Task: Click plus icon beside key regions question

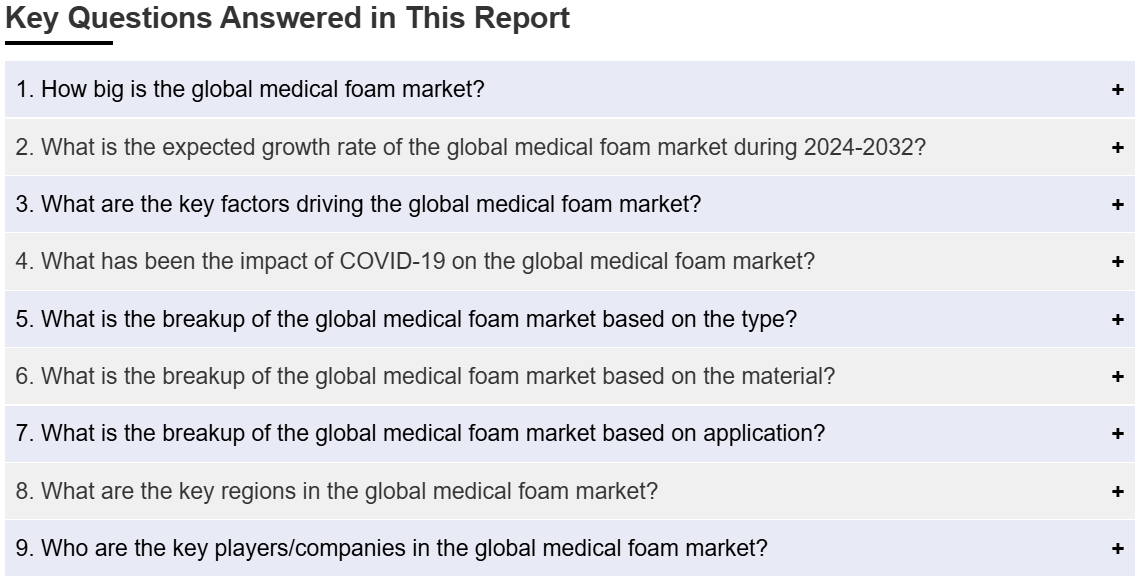Action: (1117, 491)
